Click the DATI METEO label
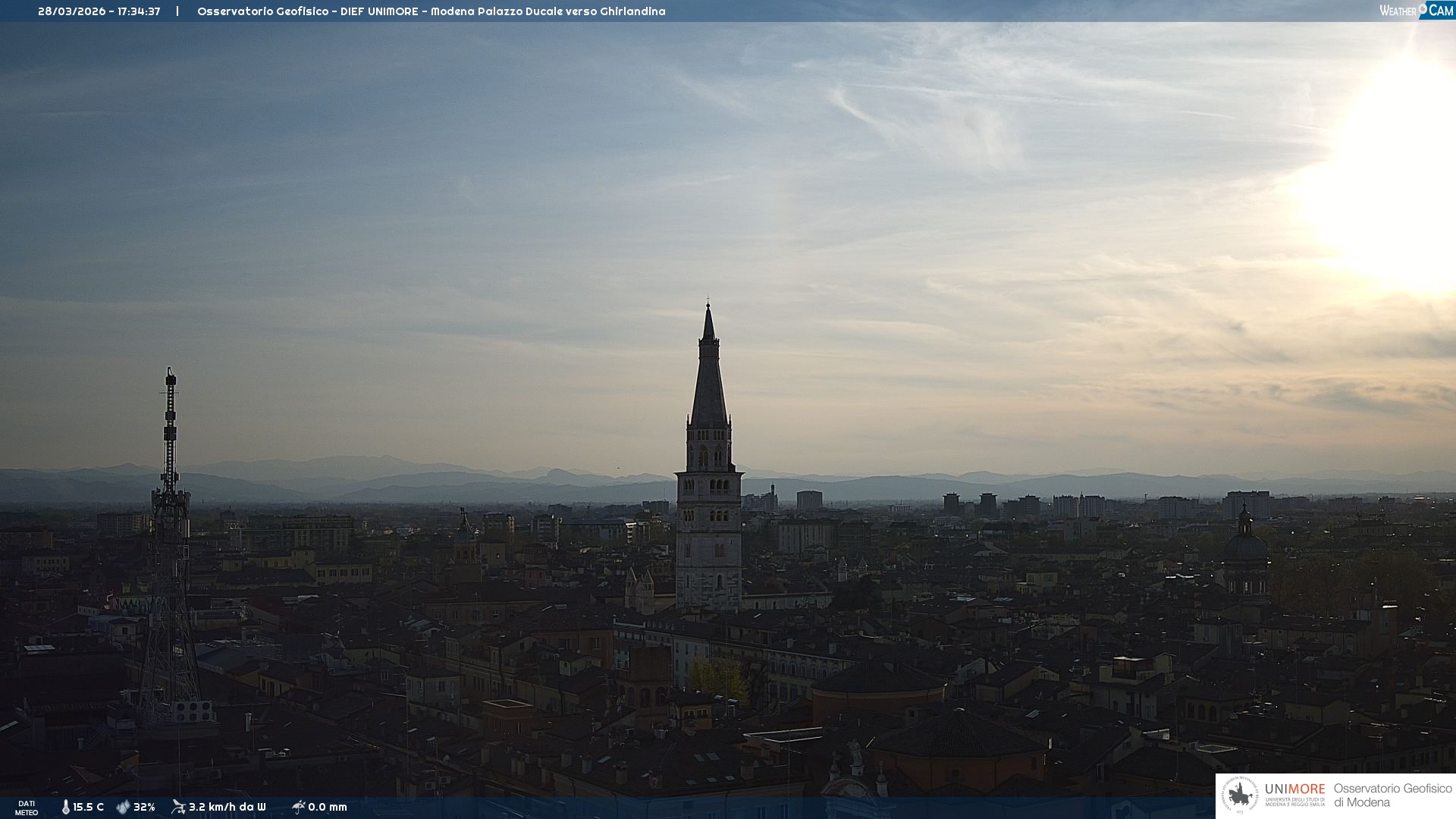The image size is (1456, 819). point(27,808)
